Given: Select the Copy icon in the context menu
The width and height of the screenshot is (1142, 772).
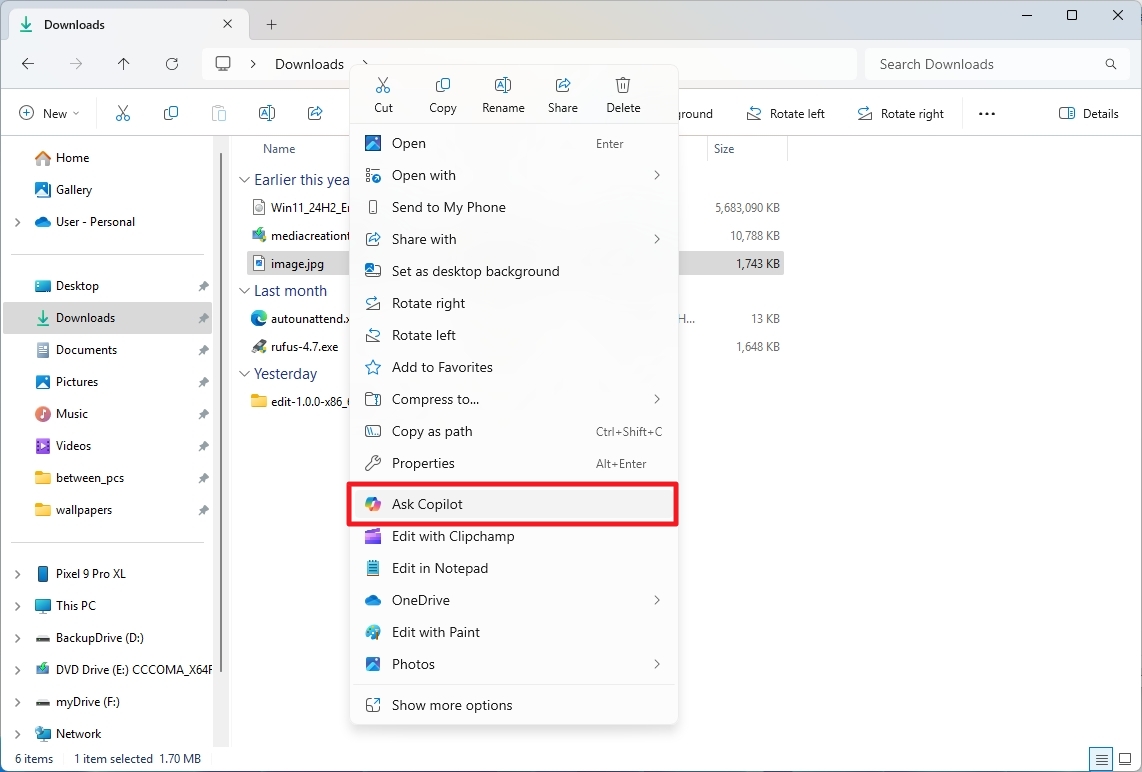Looking at the screenshot, I should click(x=443, y=94).
